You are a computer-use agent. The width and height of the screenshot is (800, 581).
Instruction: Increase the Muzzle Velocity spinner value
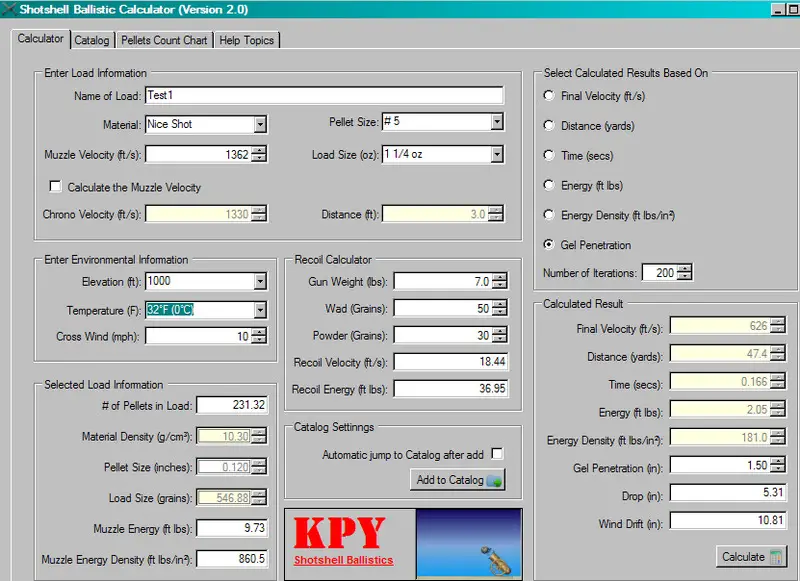(x=260, y=151)
